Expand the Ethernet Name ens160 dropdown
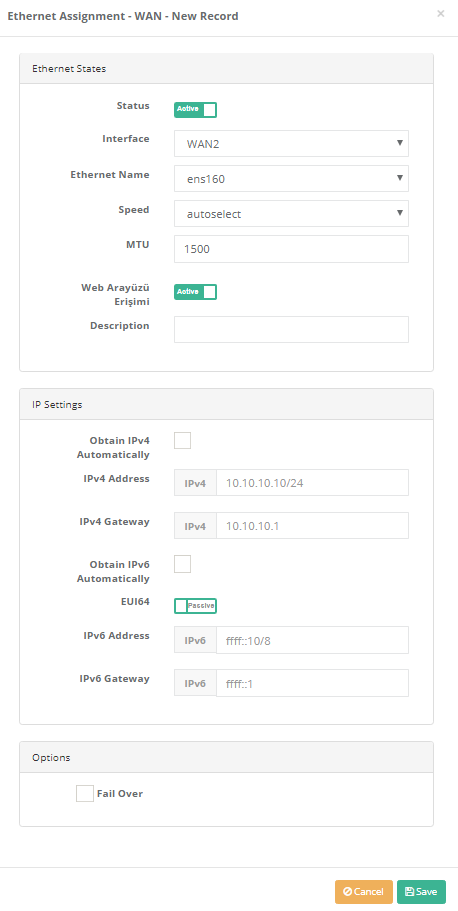This screenshot has height=911, width=458. coord(291,178)
